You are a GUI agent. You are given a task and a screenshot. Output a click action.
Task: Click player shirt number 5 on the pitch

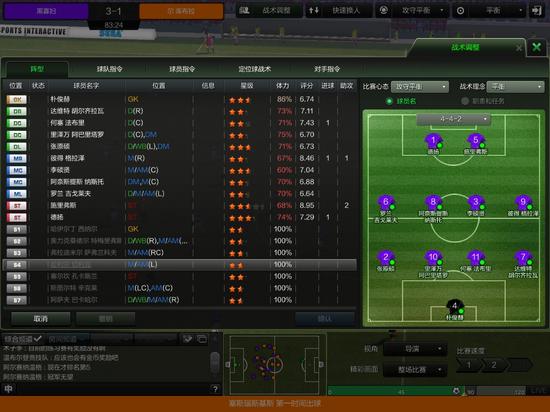point(475,141)
